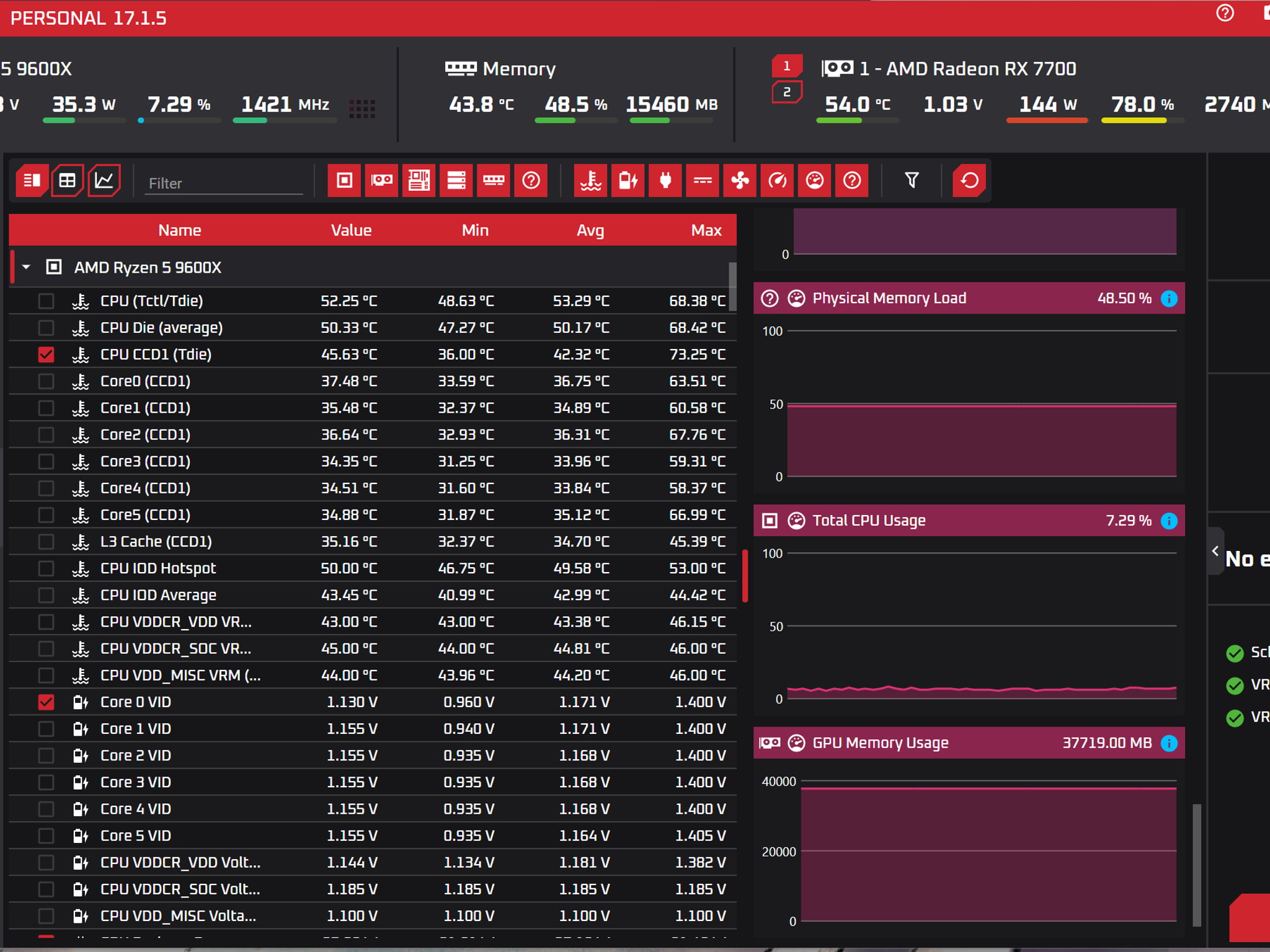
Task: Click the sensor table vertical scrollbar
Action: (732, 287)
